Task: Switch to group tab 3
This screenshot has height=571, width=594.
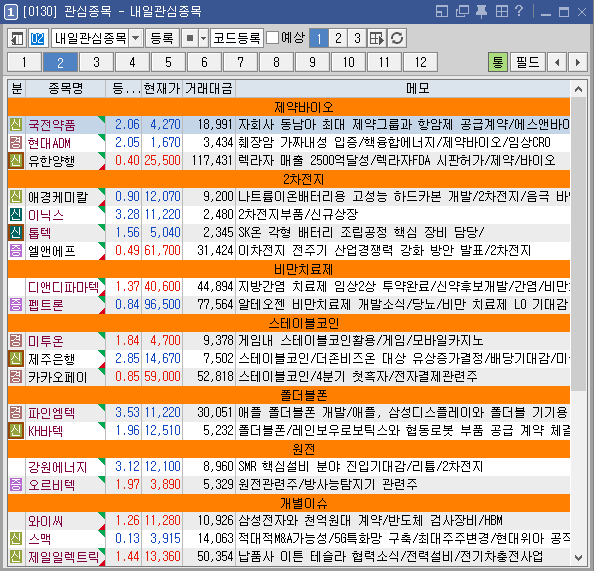Action: pos(96,62)
